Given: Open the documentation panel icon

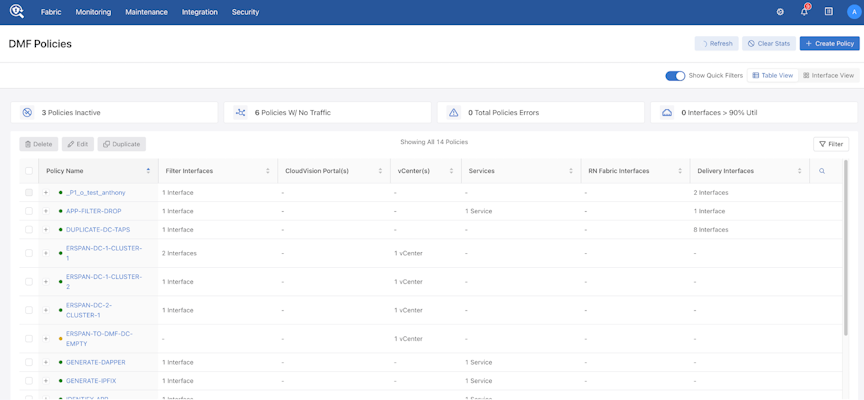Looking at the screenshot, I should (829, 12).
